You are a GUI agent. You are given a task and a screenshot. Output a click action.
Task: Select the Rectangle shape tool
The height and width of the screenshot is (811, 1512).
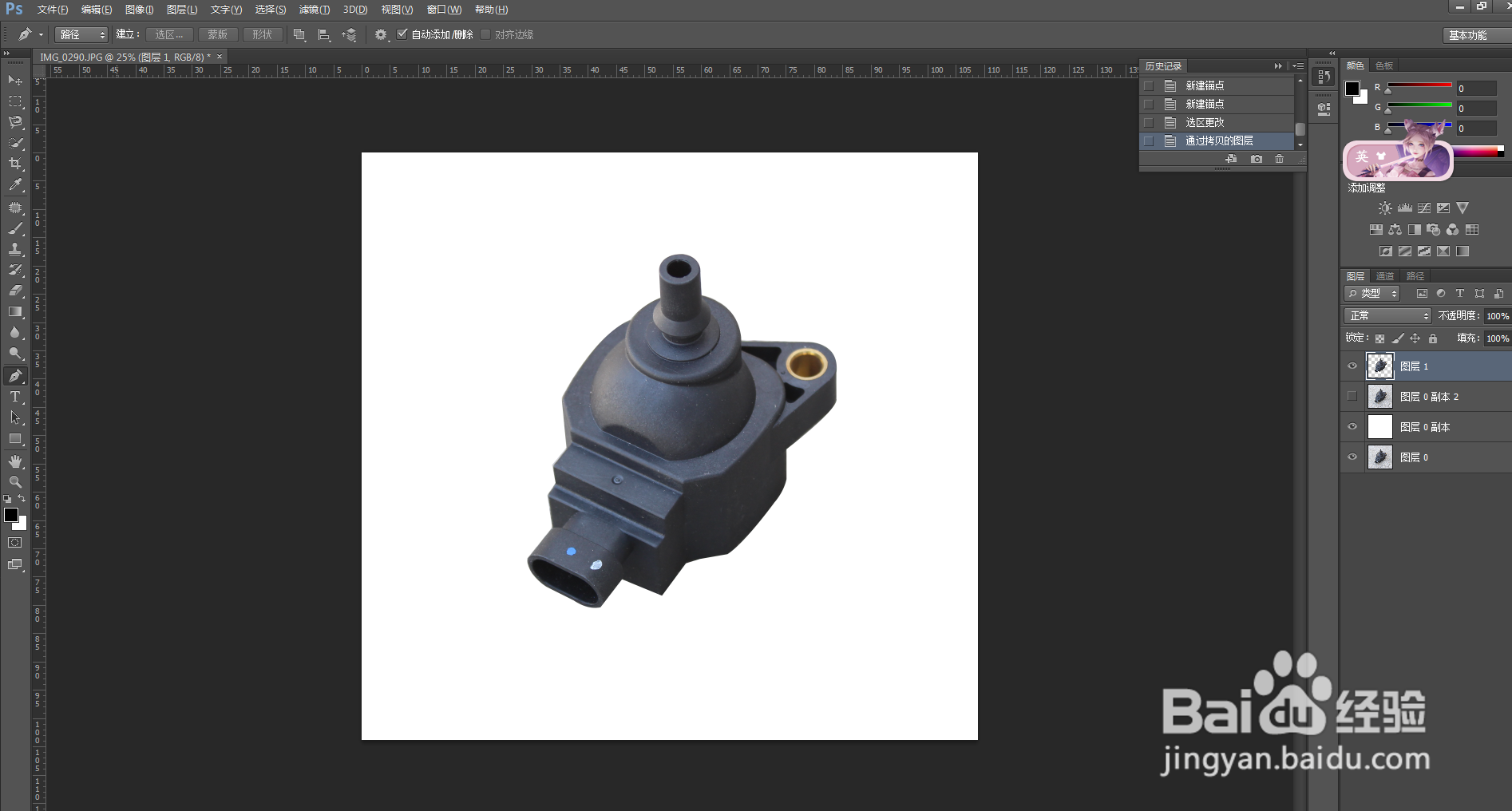coord(15,438)
